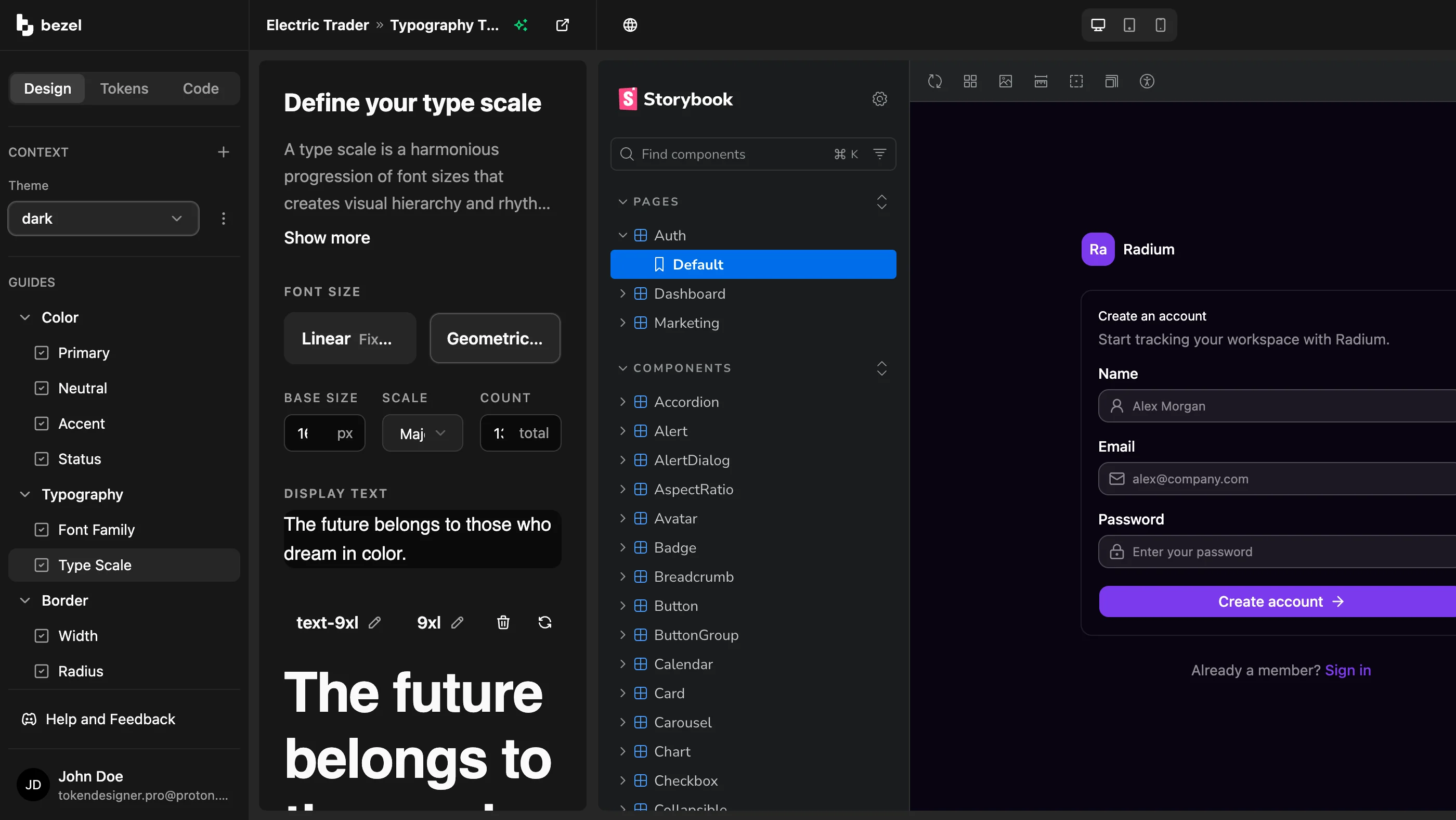The height and width of the screenshot is (820, 1456).
Task: Switch to the Code tab
Action: [x=201, y=88]
